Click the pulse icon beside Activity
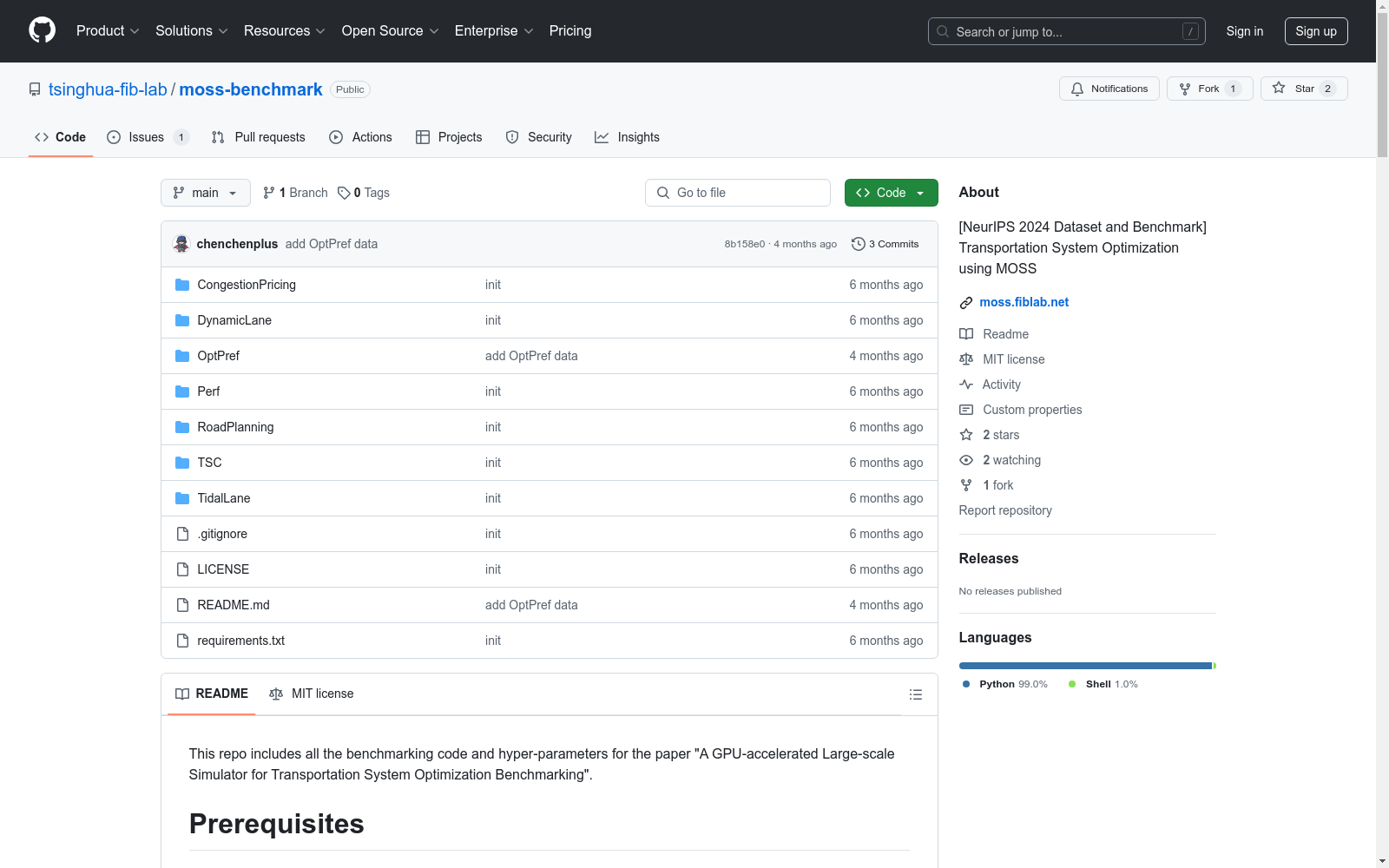The width and height of the screenshot is (1389, 868). point(966,385)
